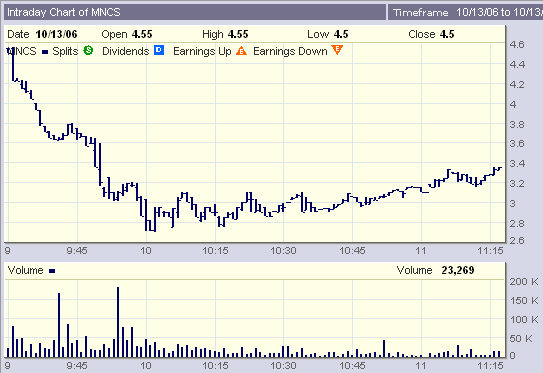
Task: Click the 11:15 label under volume chart
Action: click(490, 366)
